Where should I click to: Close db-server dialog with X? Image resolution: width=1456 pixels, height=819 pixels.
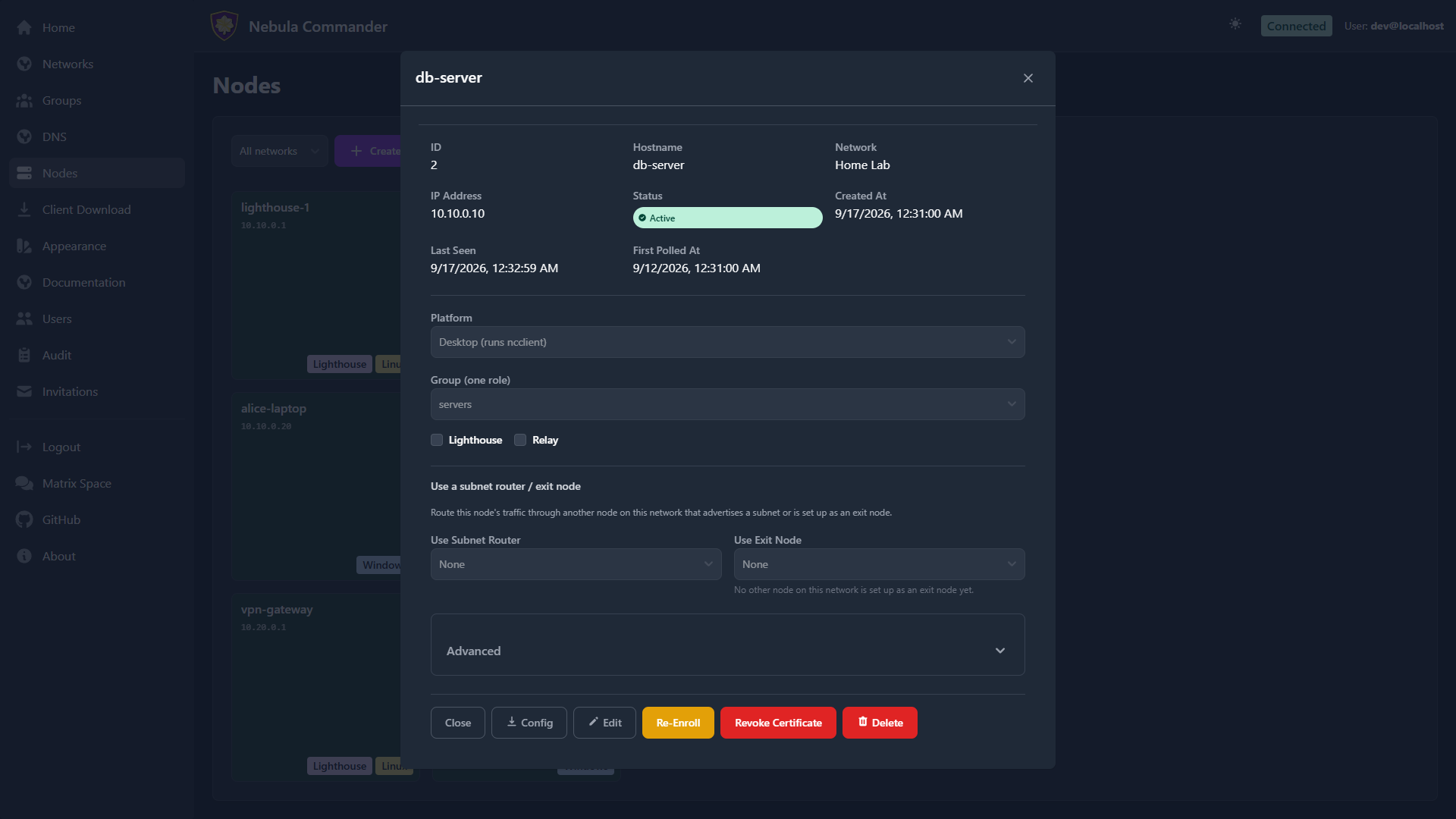1028,78
